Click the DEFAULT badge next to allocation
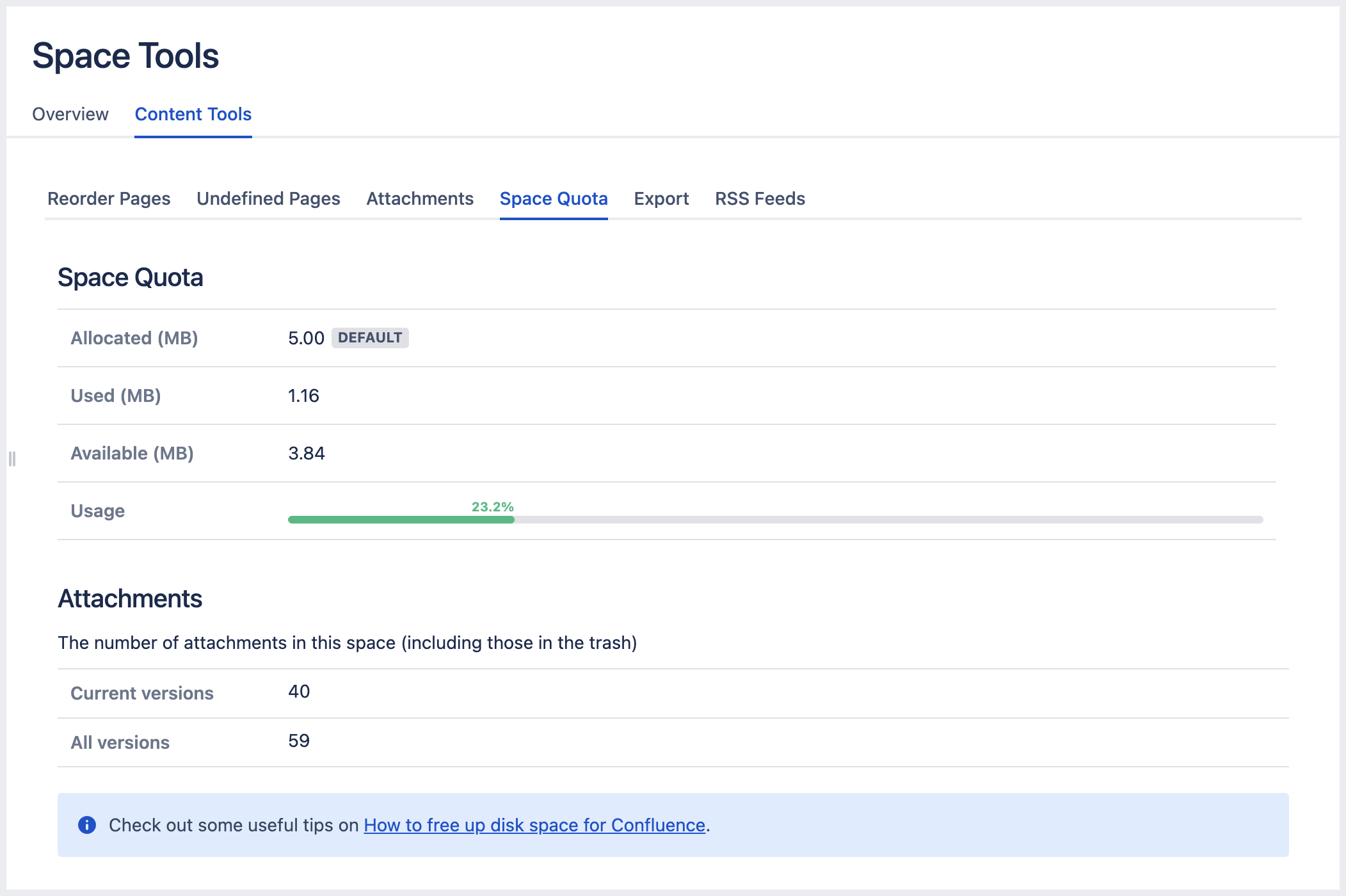The image size is (1346, 896). (x=370, y=338)
